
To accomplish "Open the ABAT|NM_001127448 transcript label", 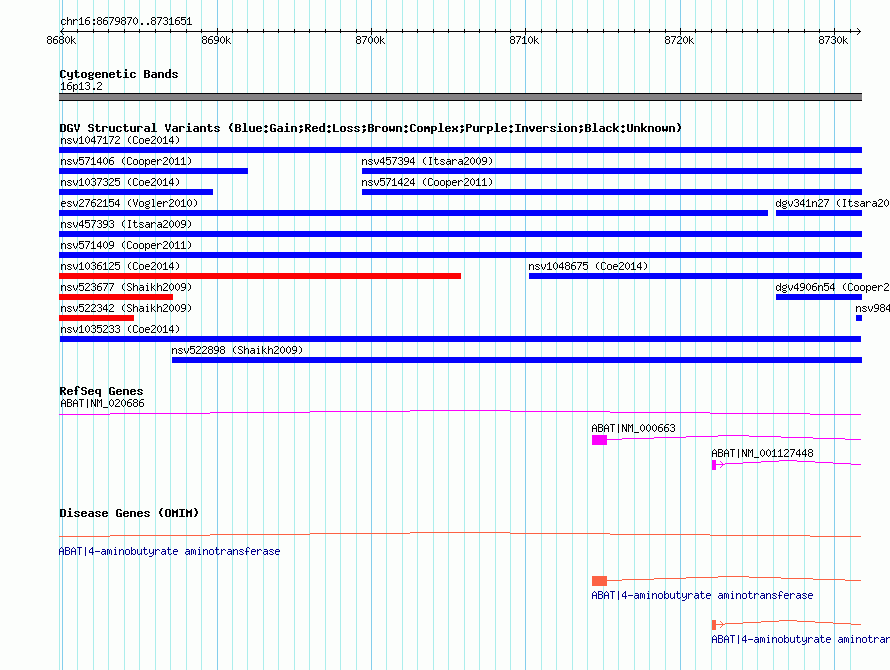I will tap(762, 454).
